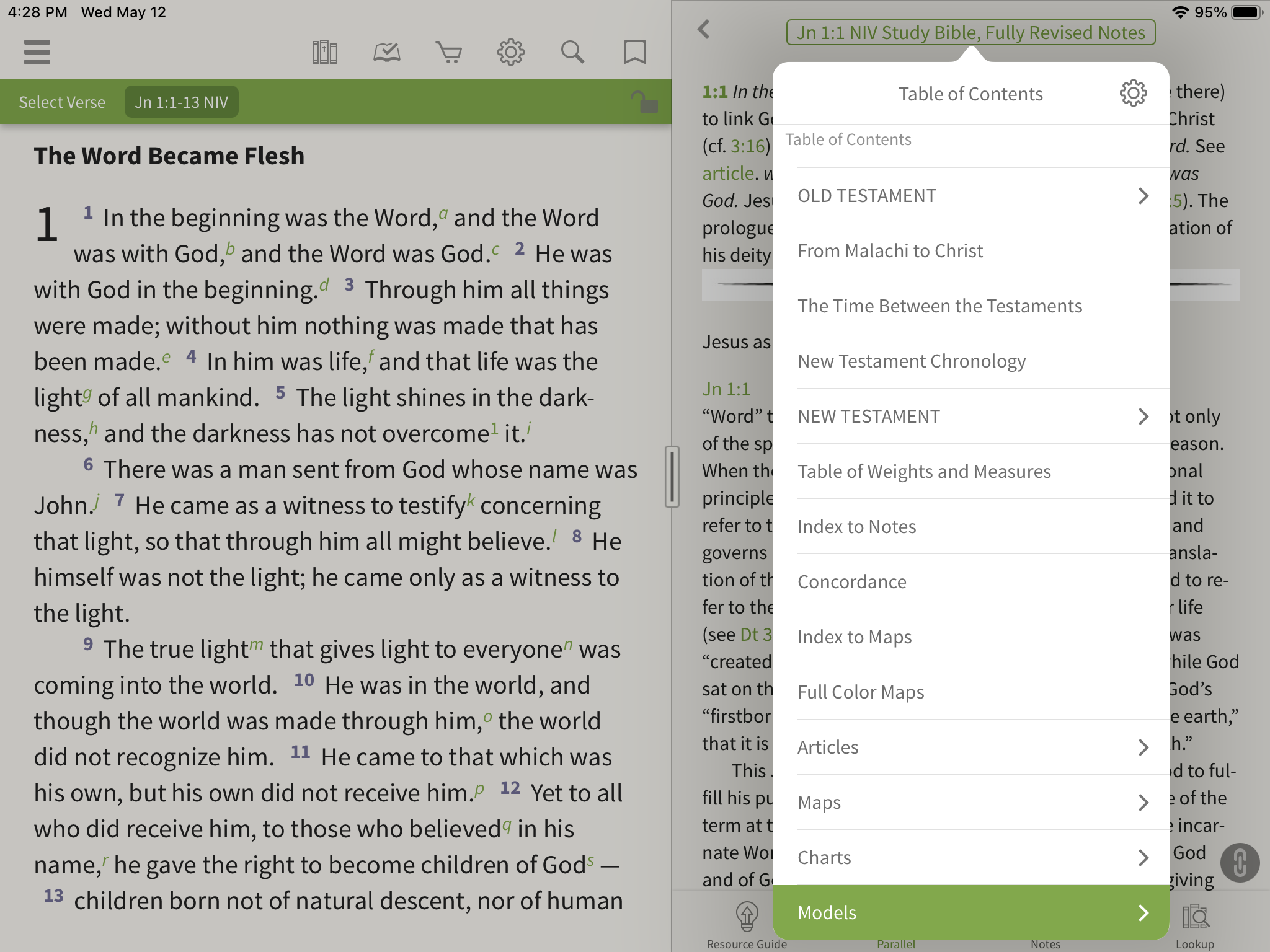The image size is (1270, 952).
Task: Open the store shopping cart
Action: click(x=448, y=52)
